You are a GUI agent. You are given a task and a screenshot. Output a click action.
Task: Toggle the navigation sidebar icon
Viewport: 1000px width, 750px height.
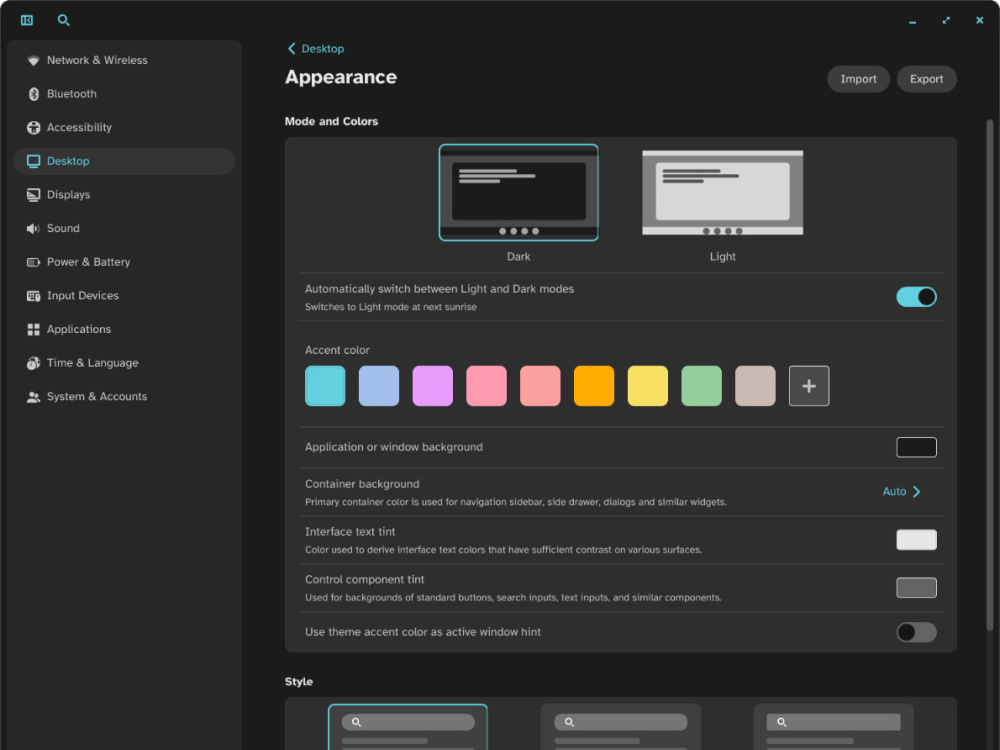tap(27, 20)
